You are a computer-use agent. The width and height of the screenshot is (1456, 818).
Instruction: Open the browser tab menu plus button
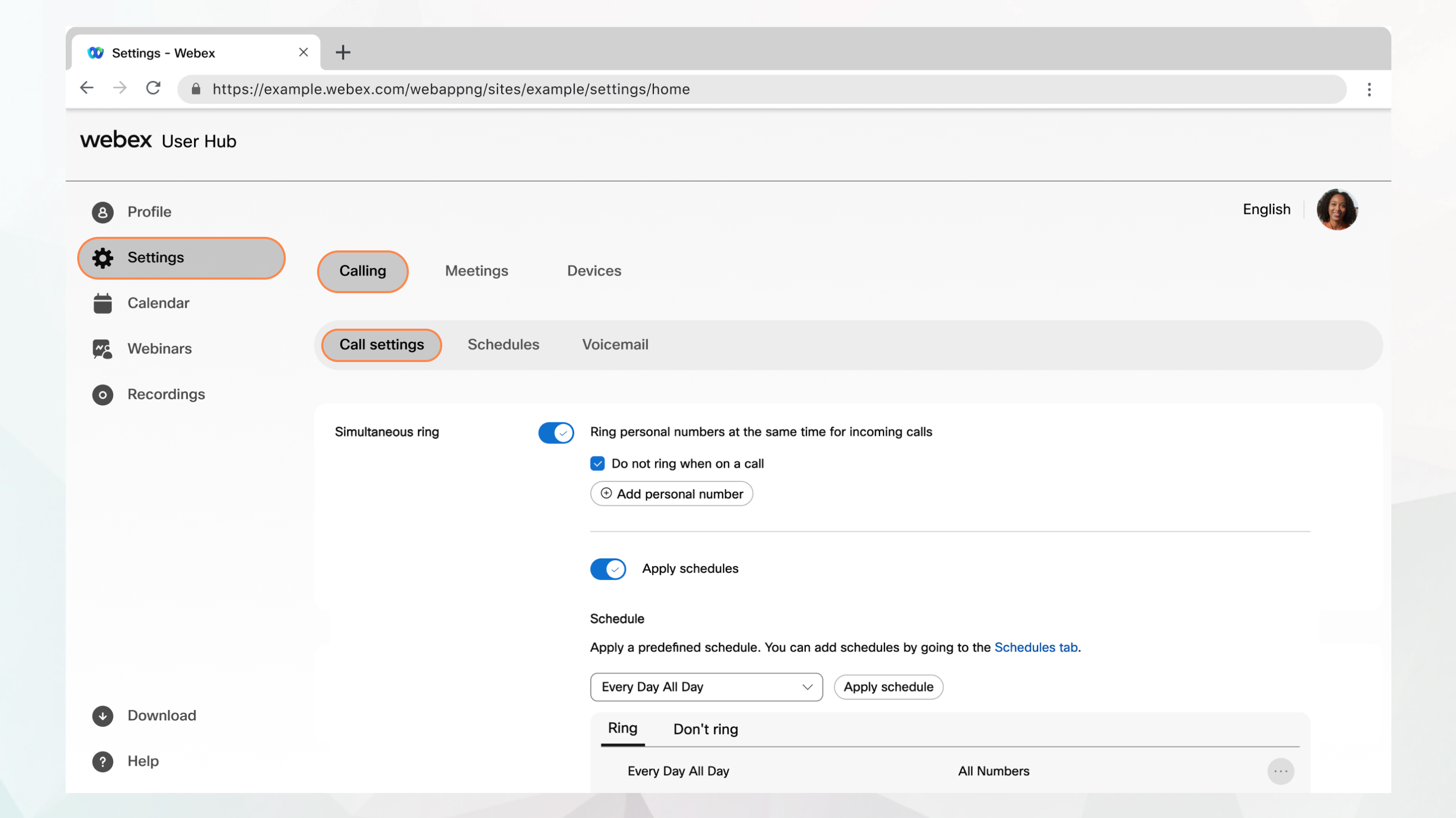coord(343,52)
